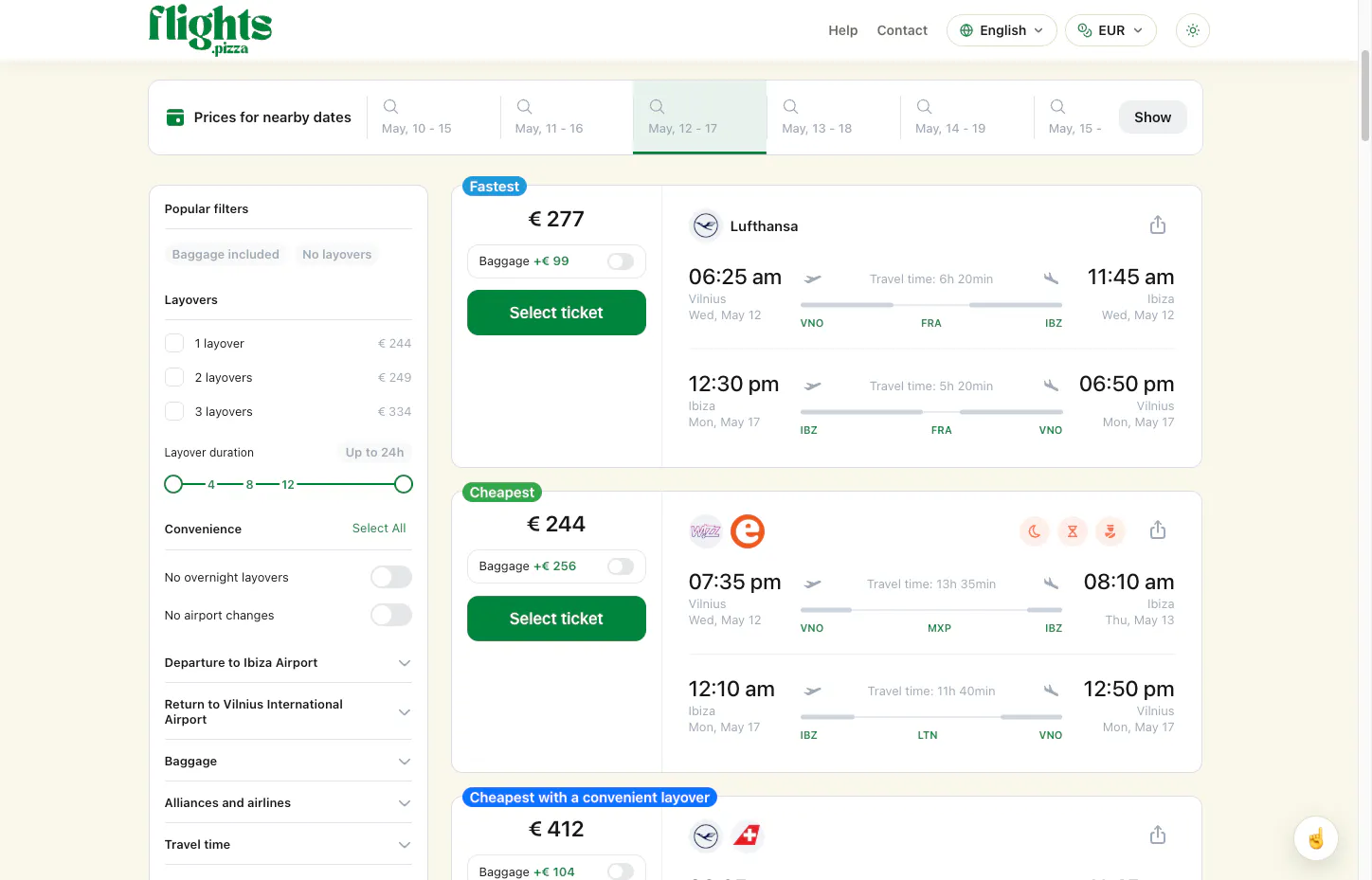Click the orange easyJet-style airline logo
This screenshot has width=1372, height=880.
pyautogui.click(x=748, y=531)
